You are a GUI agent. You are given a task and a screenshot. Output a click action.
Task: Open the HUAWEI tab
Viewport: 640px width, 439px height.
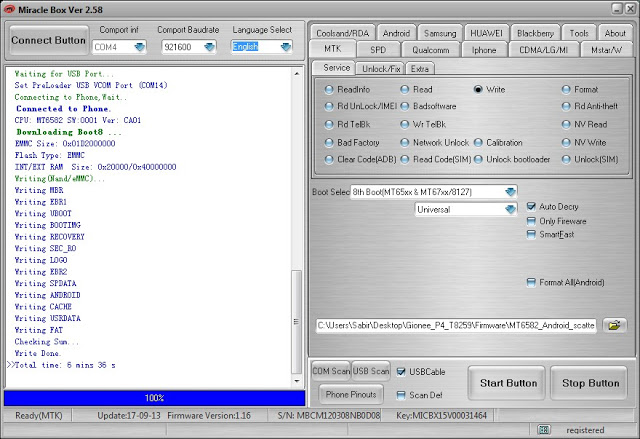pos(486,33)
